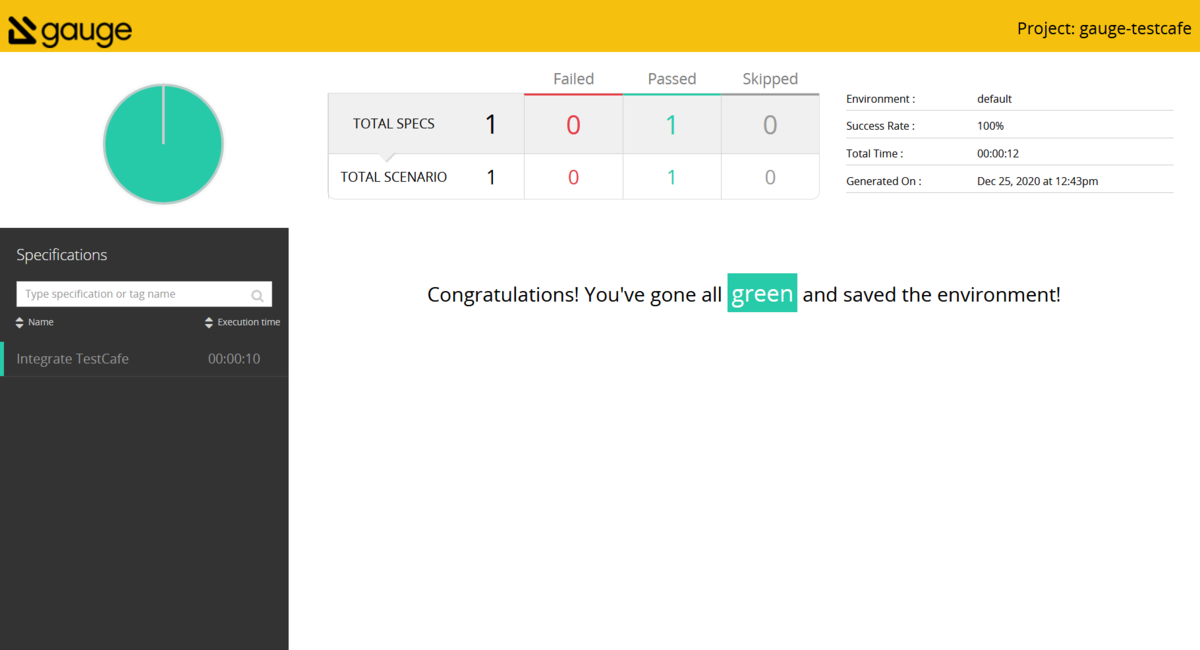Click the TOTAL SCENARIO label
The image size is (1200, 650).
394,177
